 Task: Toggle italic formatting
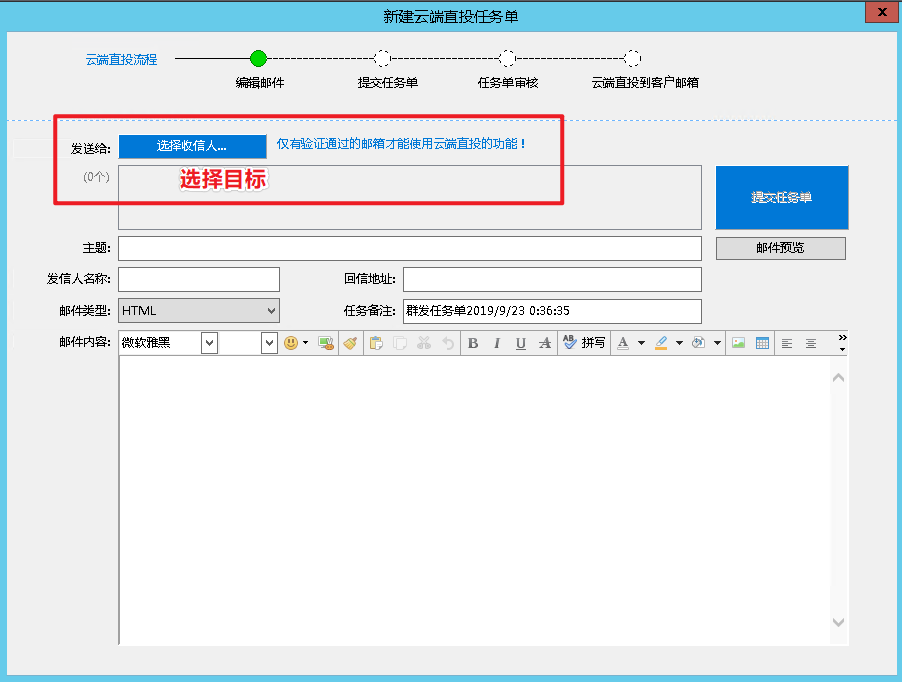tap(496, 343)
